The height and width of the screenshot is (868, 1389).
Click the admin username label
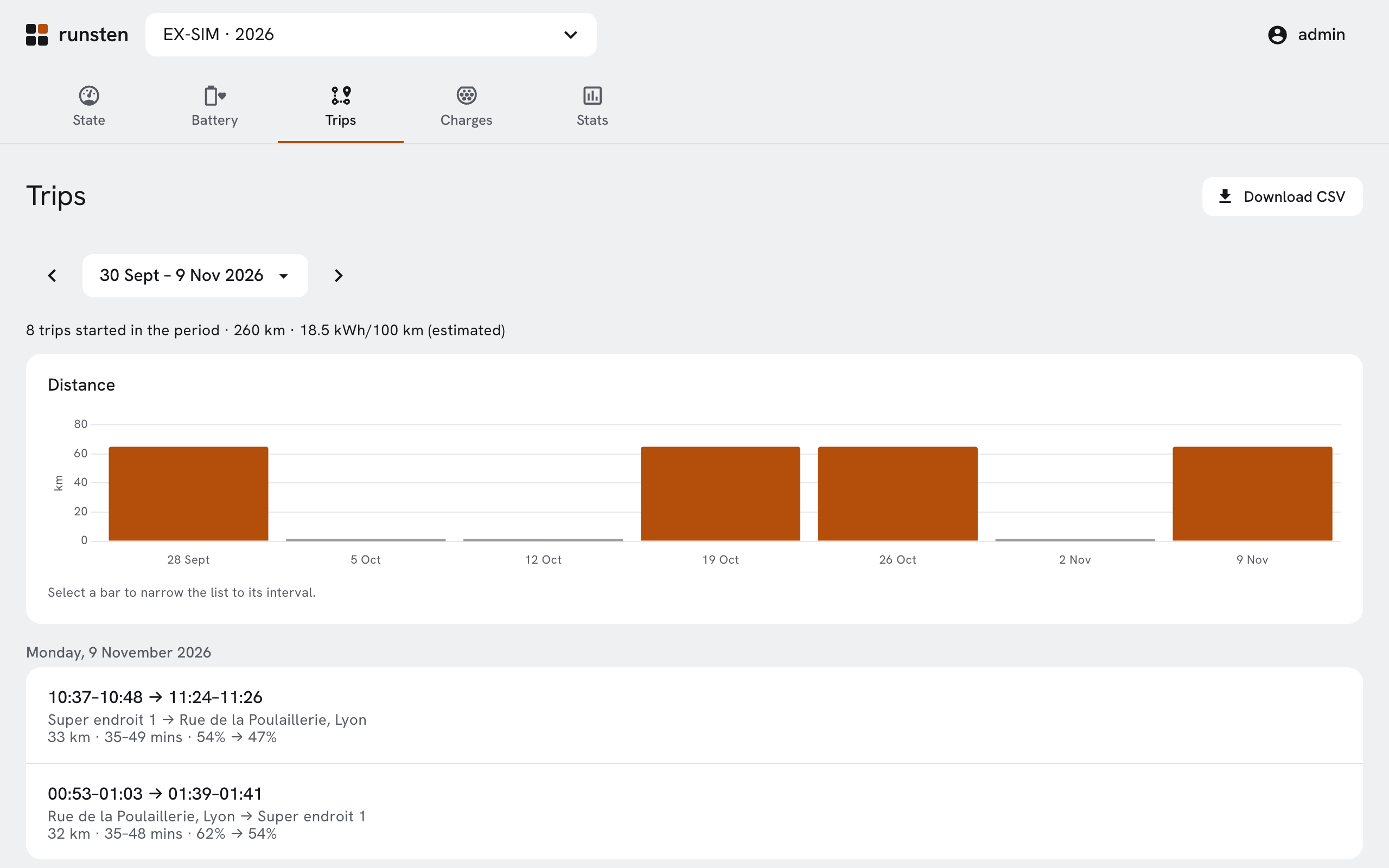1321,34
